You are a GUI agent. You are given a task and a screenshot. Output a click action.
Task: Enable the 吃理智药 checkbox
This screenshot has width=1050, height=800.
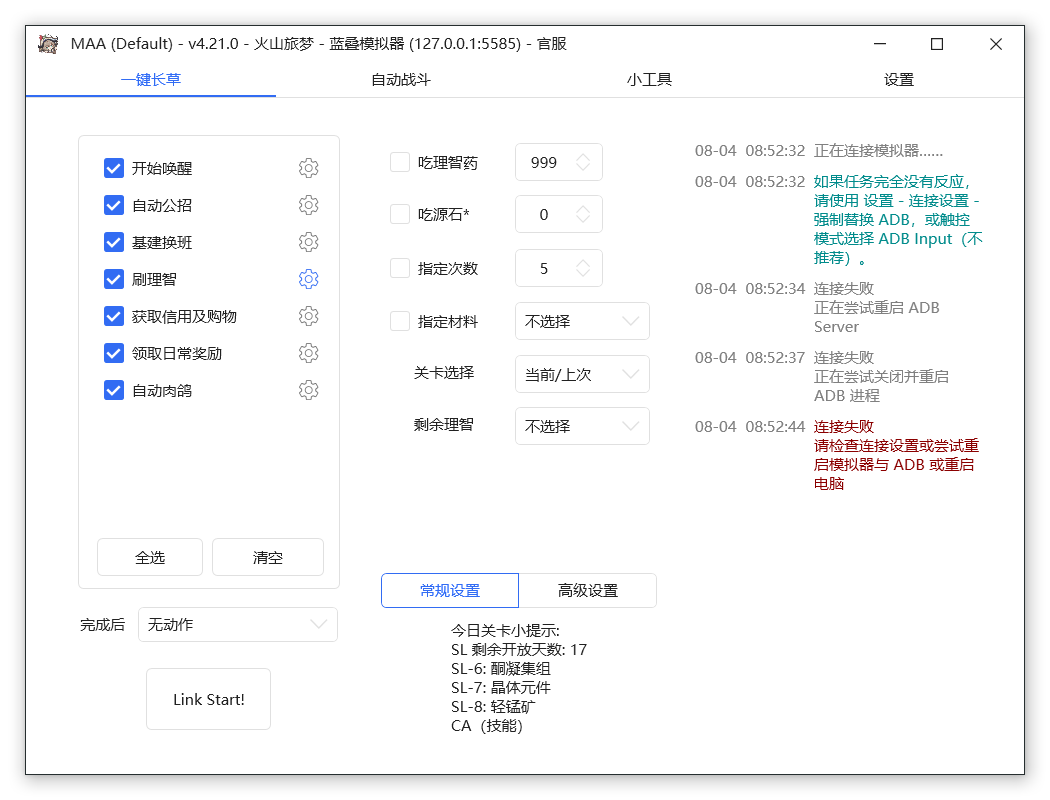tap(397, 162)
